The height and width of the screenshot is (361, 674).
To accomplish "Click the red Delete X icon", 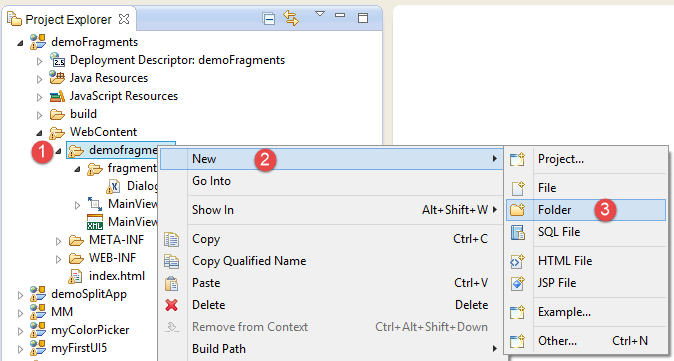I will [x=172, y=305].
